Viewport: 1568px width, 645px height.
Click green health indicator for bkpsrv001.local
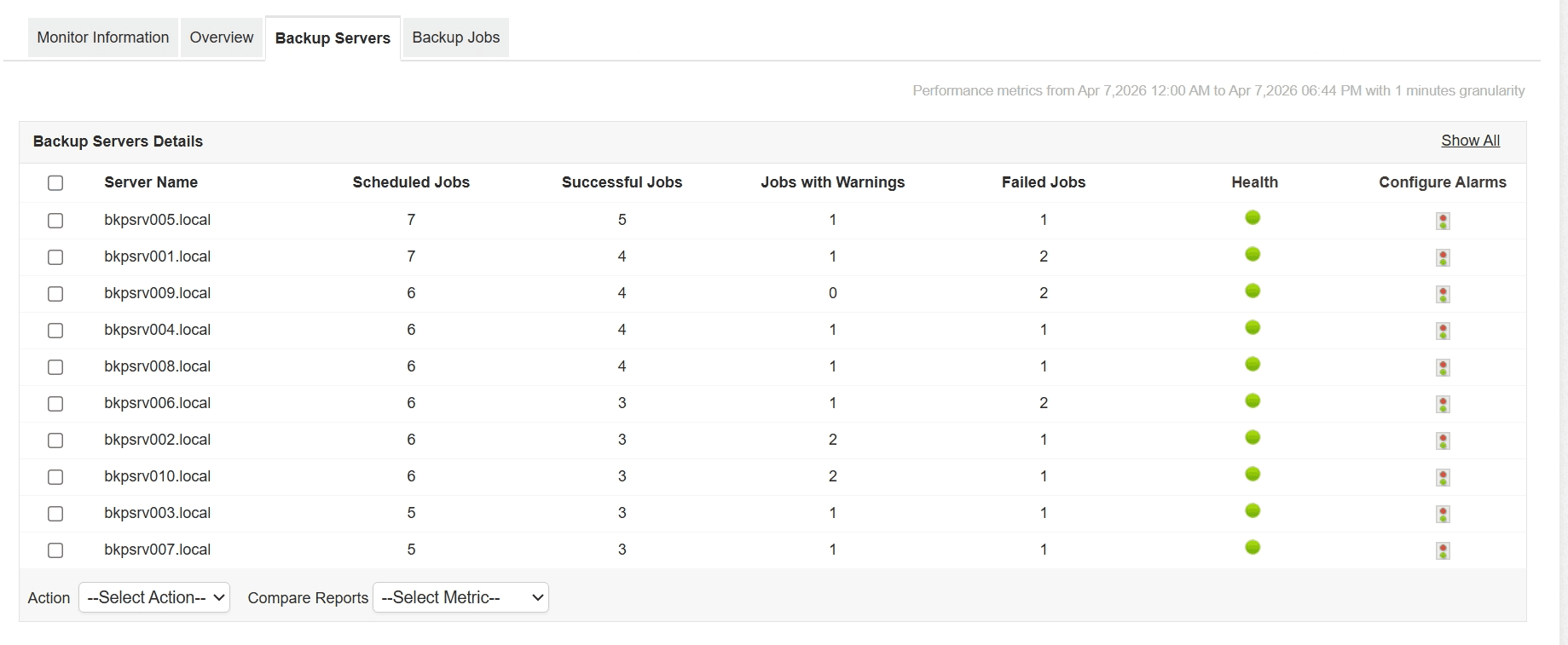[1253, 254]
